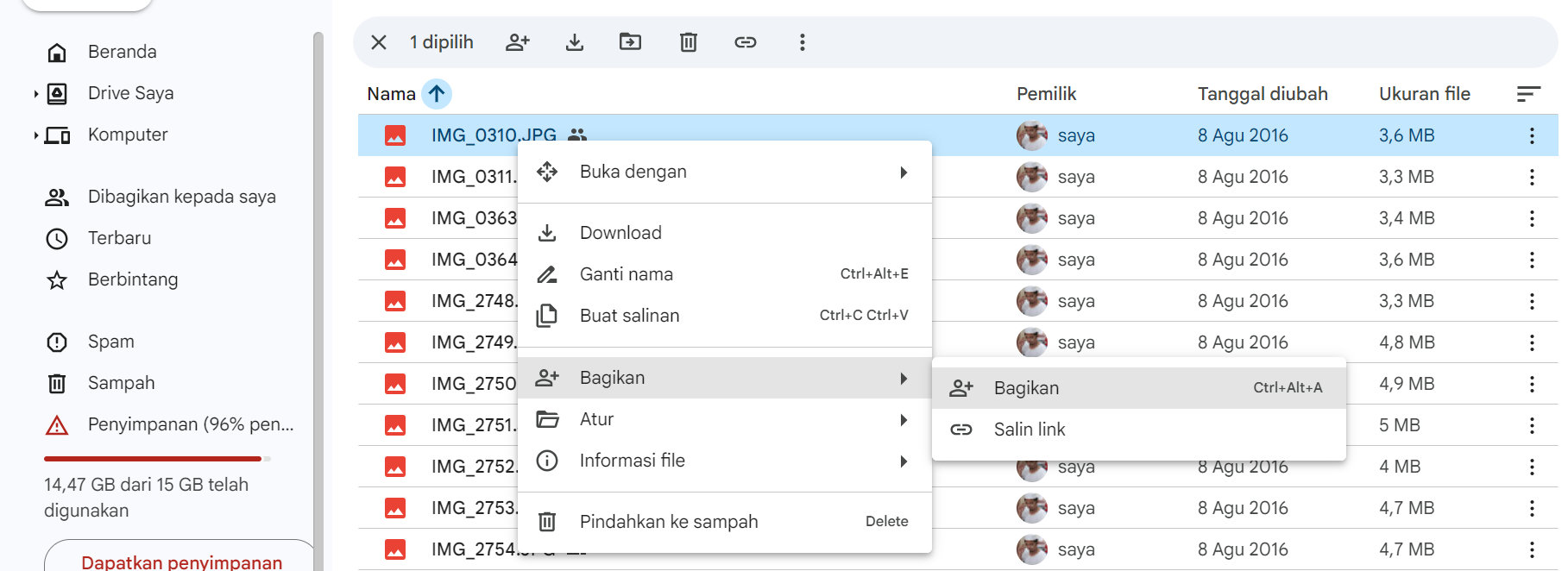Click the Dapatkan penyimpanan button
Image resolution: width=1568 pixels, height=571 pixels.
click(x=181, y=561)
